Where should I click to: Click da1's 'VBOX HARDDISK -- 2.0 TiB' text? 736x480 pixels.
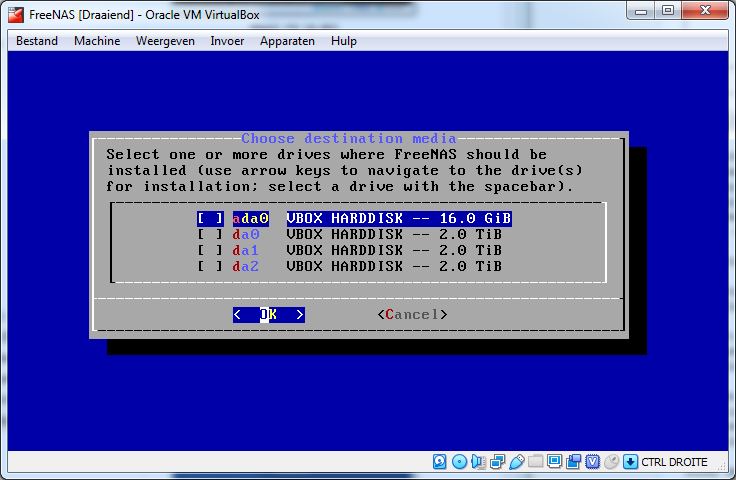pyautogui.click(x=394, y=250)
